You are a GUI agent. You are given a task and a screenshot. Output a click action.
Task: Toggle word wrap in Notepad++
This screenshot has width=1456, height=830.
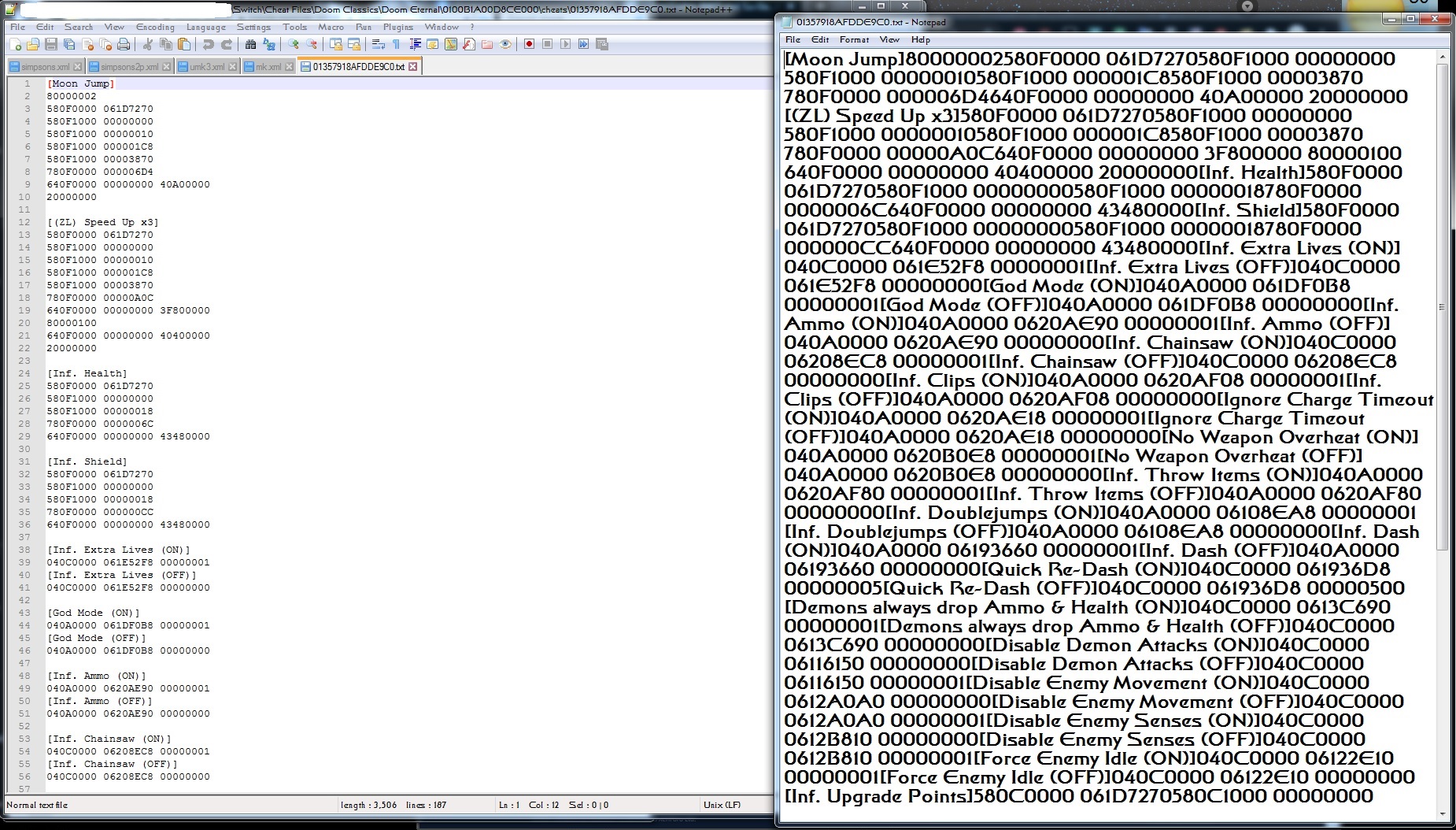(379, 44)
